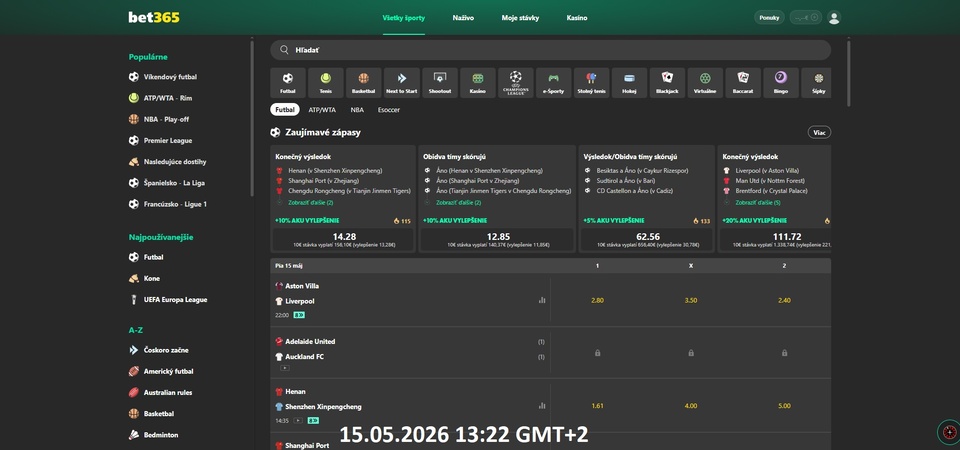Open the Shootout tile
This screenshot has width=960, height=450.
tap(440, 83)
